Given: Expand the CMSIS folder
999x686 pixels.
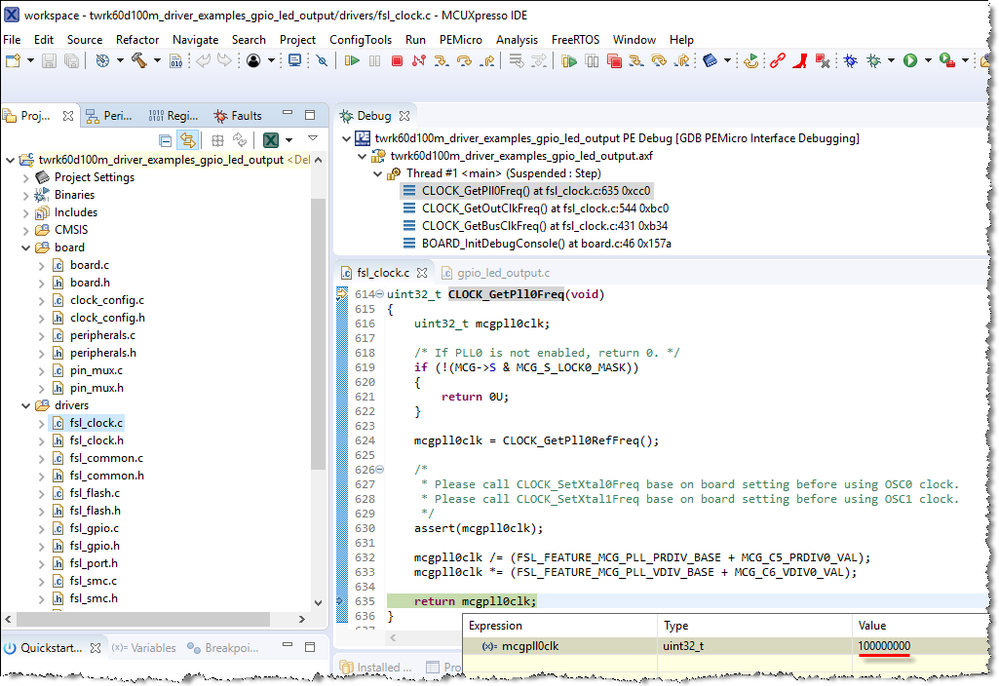Looking at the screenshot, I should pyautogui.click(x=26, y=231).
